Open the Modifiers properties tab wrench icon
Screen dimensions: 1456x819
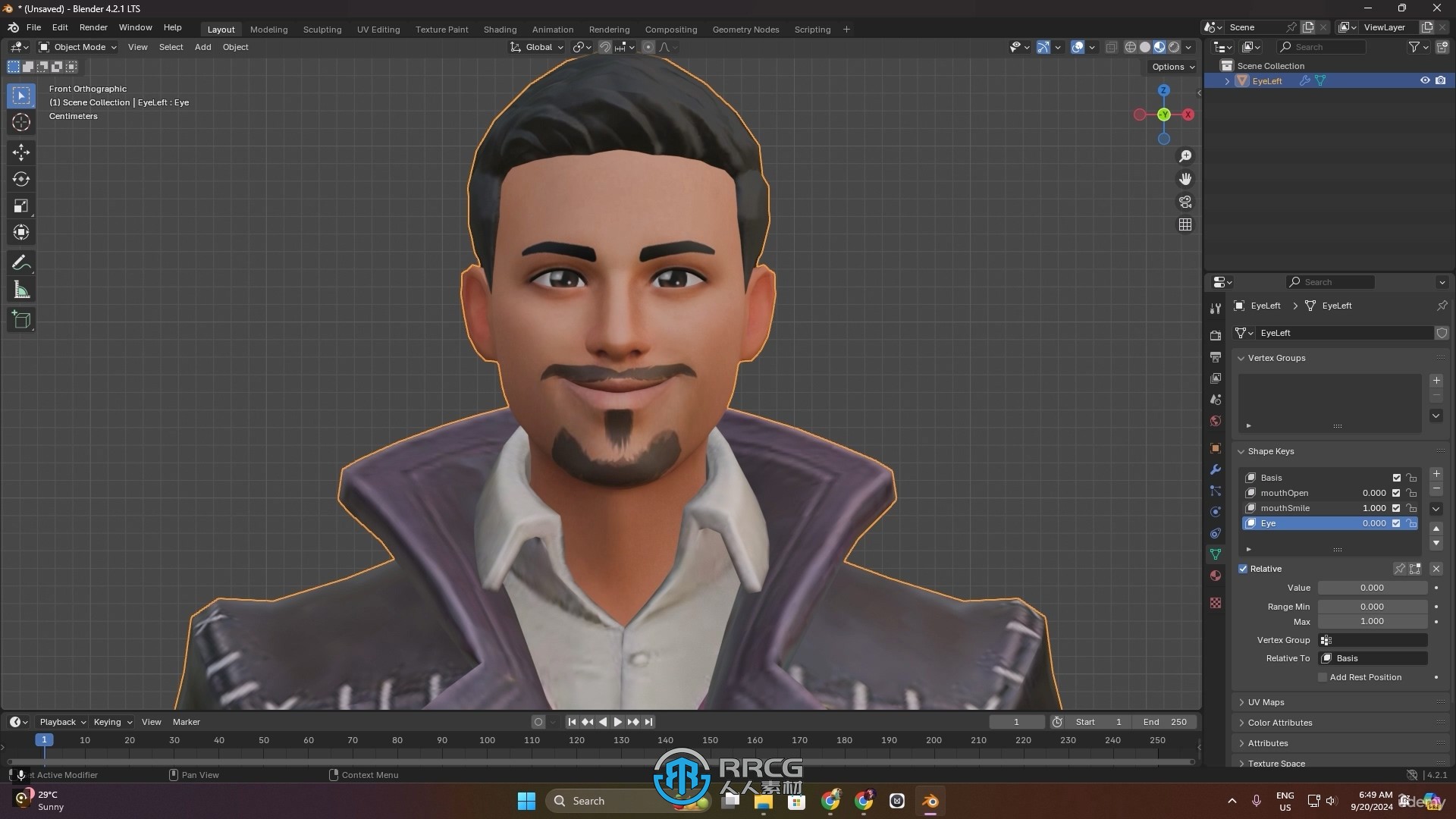tap(1216, 469)
